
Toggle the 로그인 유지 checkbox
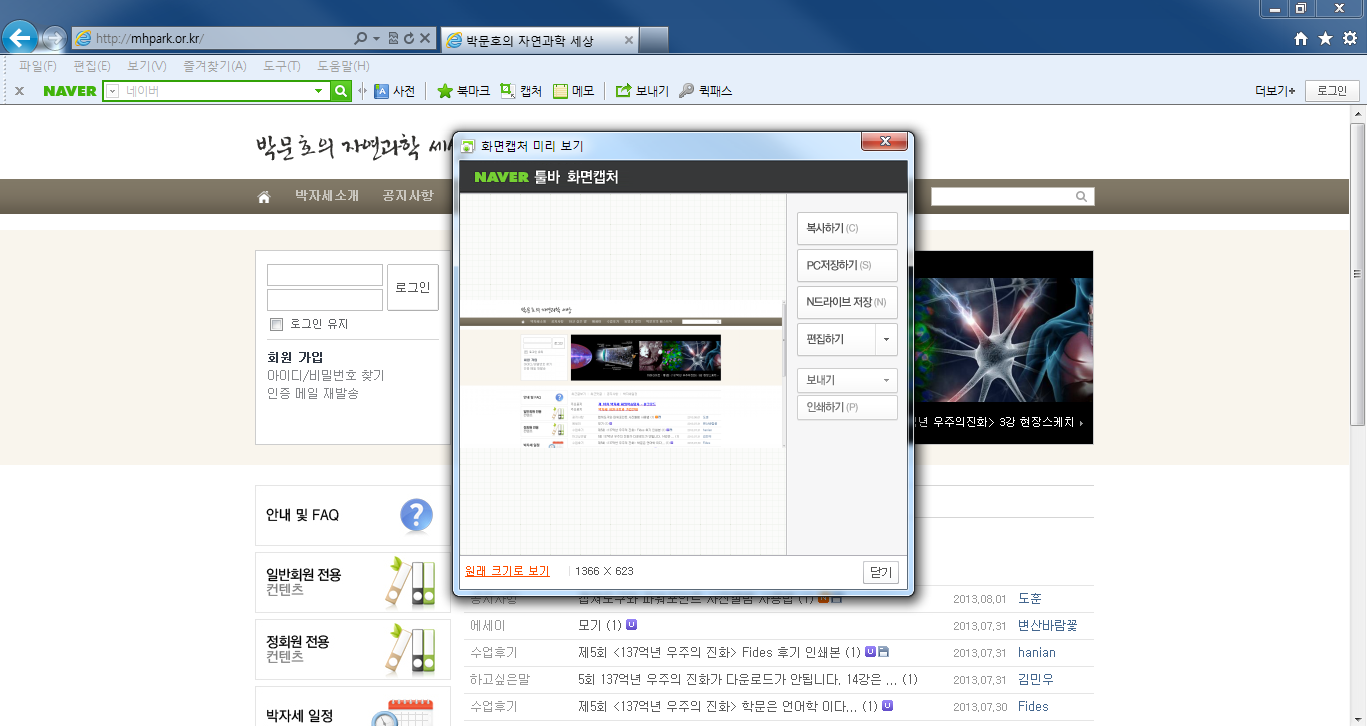(277, 325)
